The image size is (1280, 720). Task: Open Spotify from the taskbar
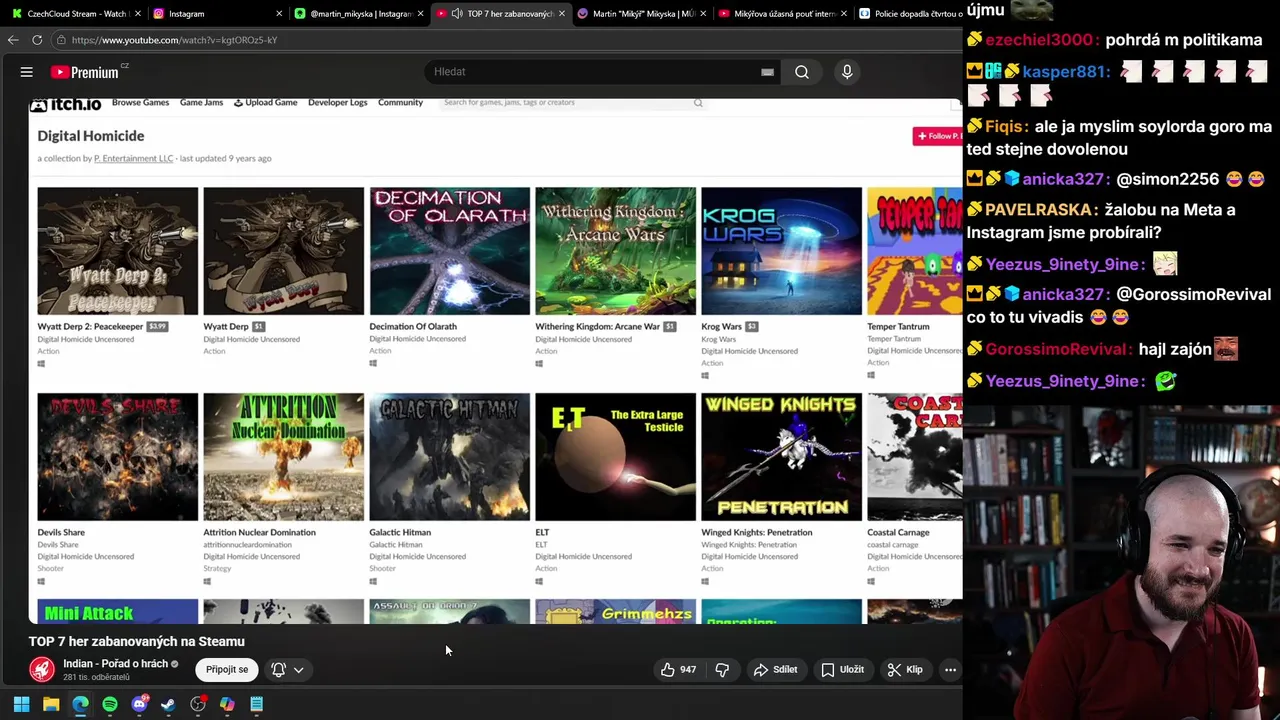point(110,704)
